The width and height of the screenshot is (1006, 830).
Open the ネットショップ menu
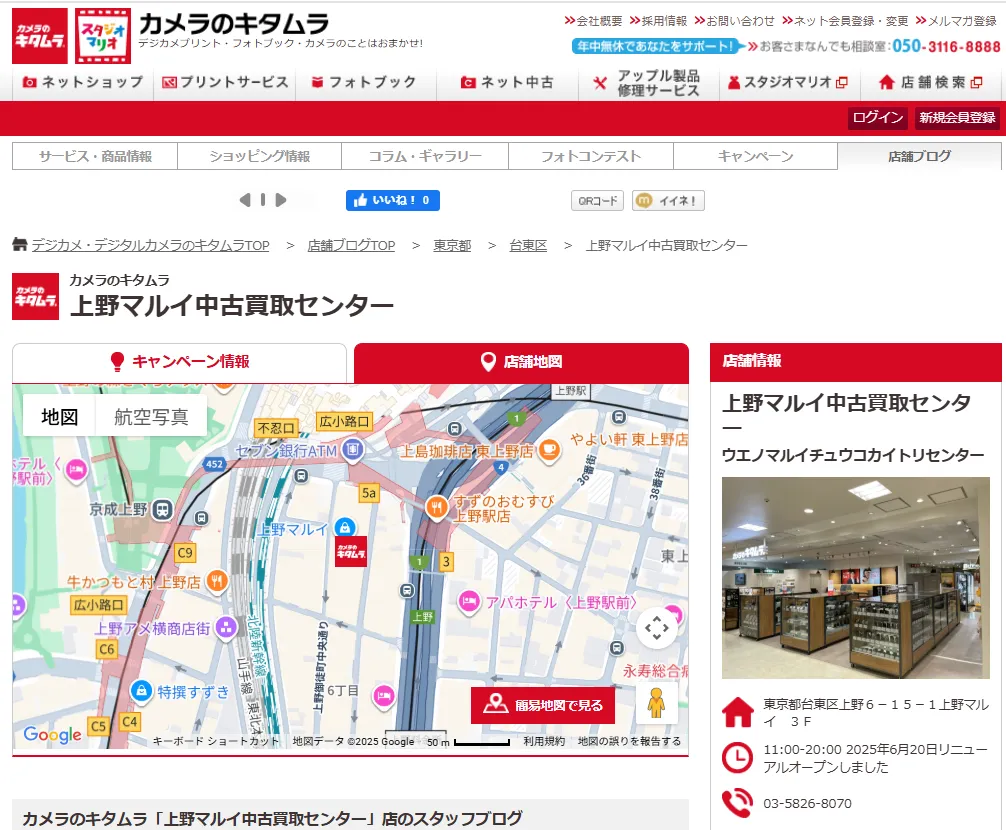[83, 82]
